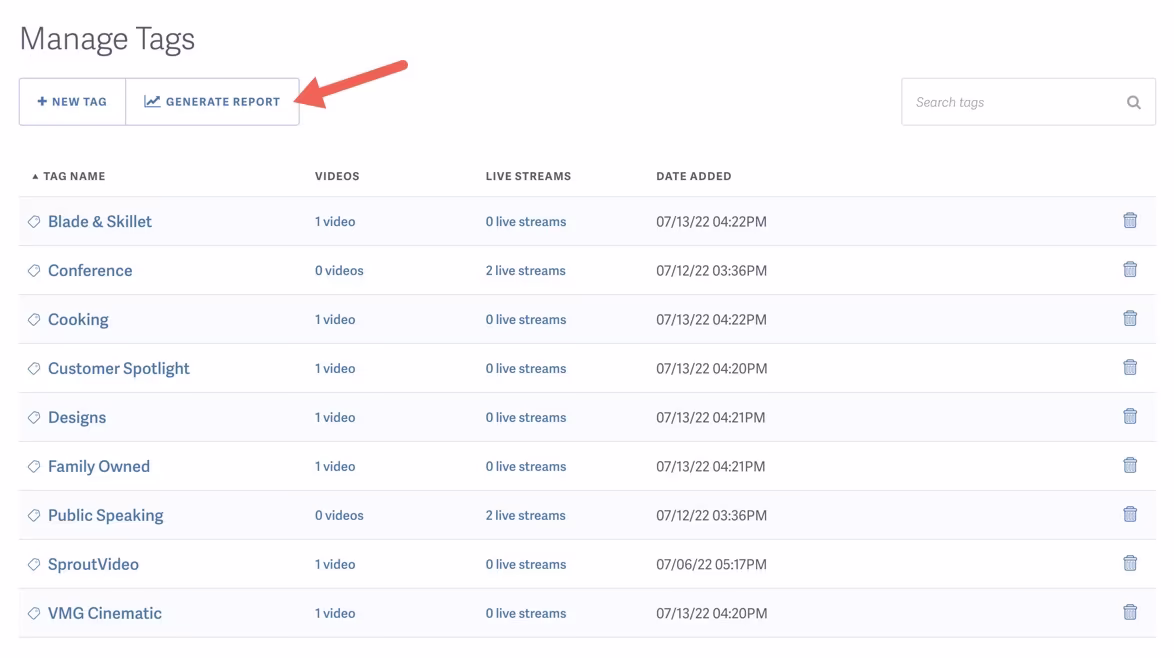Delete the Designs tag using trash icon
Image resolution: width=1174 pixels, height=658 pixels.
(x=1129, y=417)
